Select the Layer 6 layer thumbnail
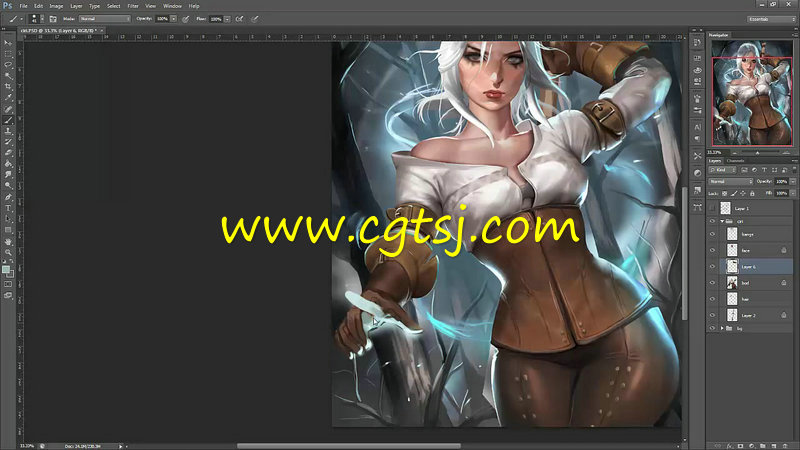The height and width of the screenshot is (450, 800). [x=732, y=266]
